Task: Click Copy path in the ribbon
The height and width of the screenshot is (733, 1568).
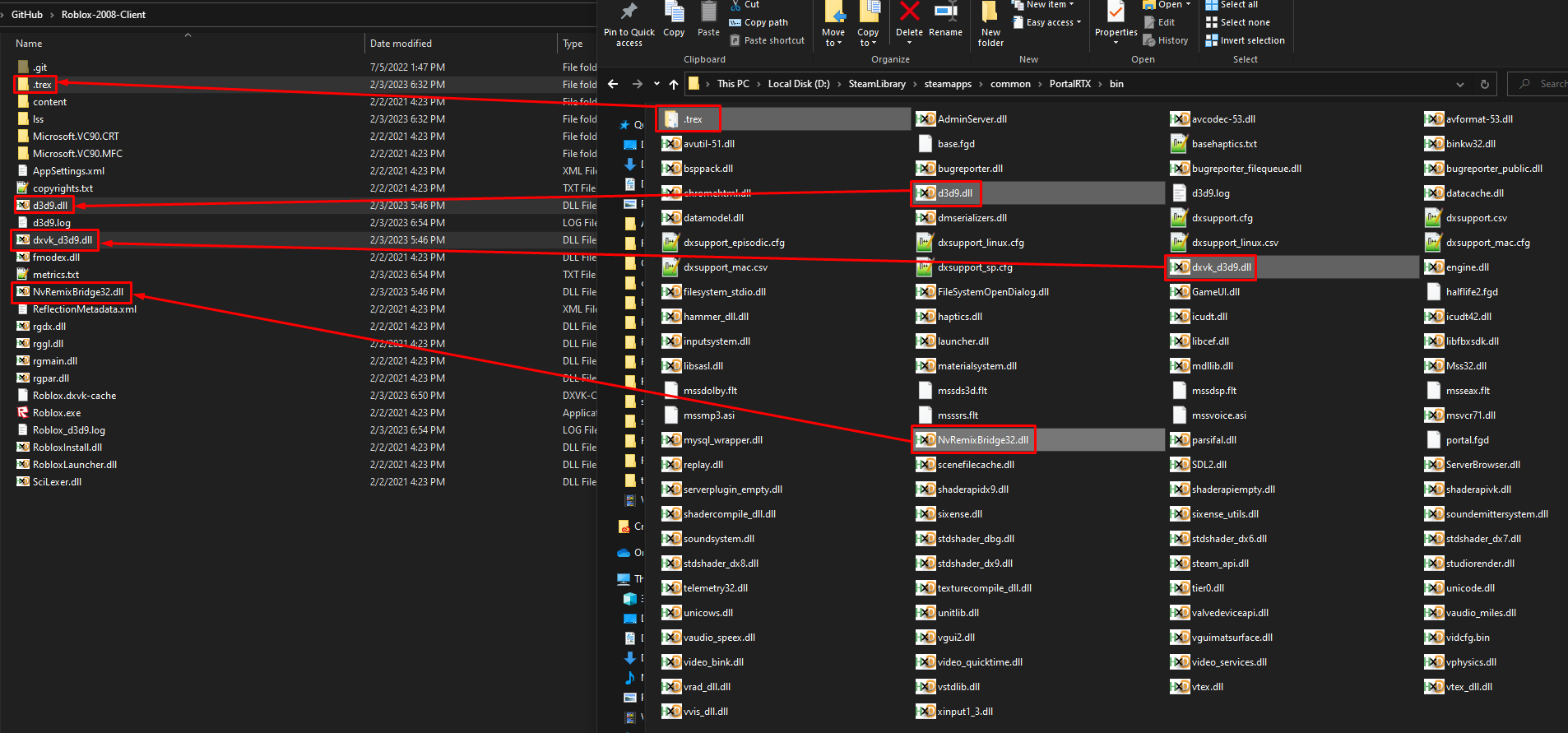Action: tap(758, 23)
